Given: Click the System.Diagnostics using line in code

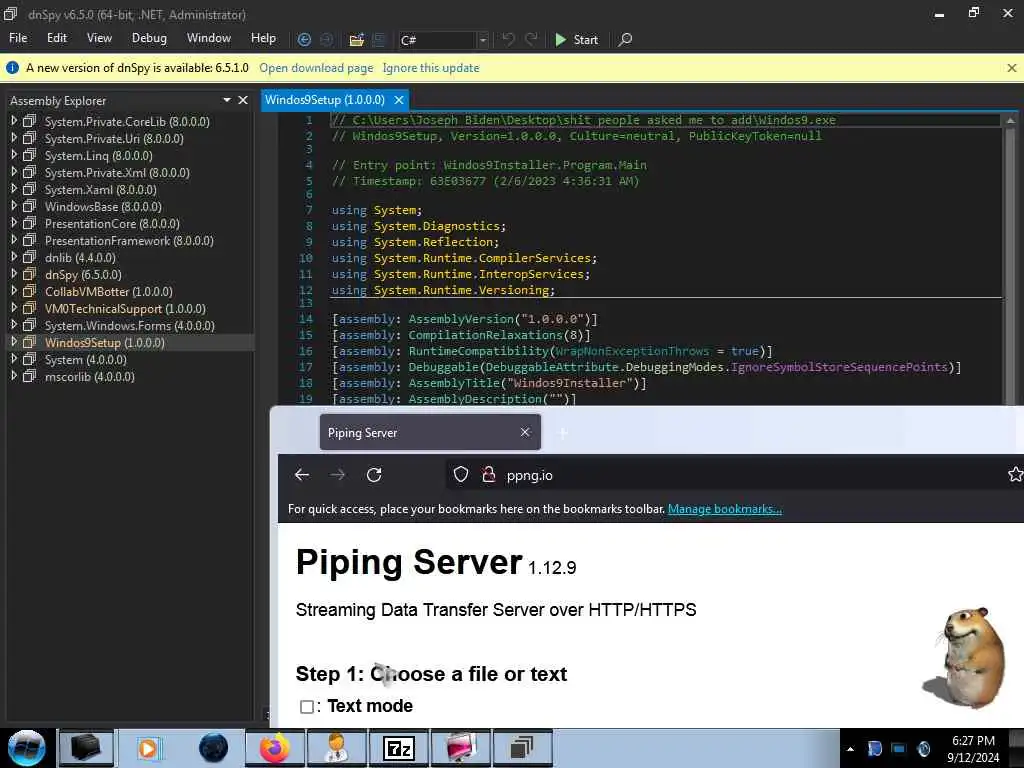Looking at the screenshot, I should coord(418,226).
